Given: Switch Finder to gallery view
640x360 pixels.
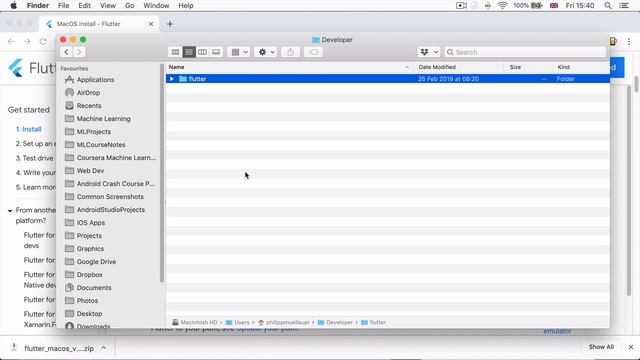Looking at the screenshot, I should (x=216, y=52).
